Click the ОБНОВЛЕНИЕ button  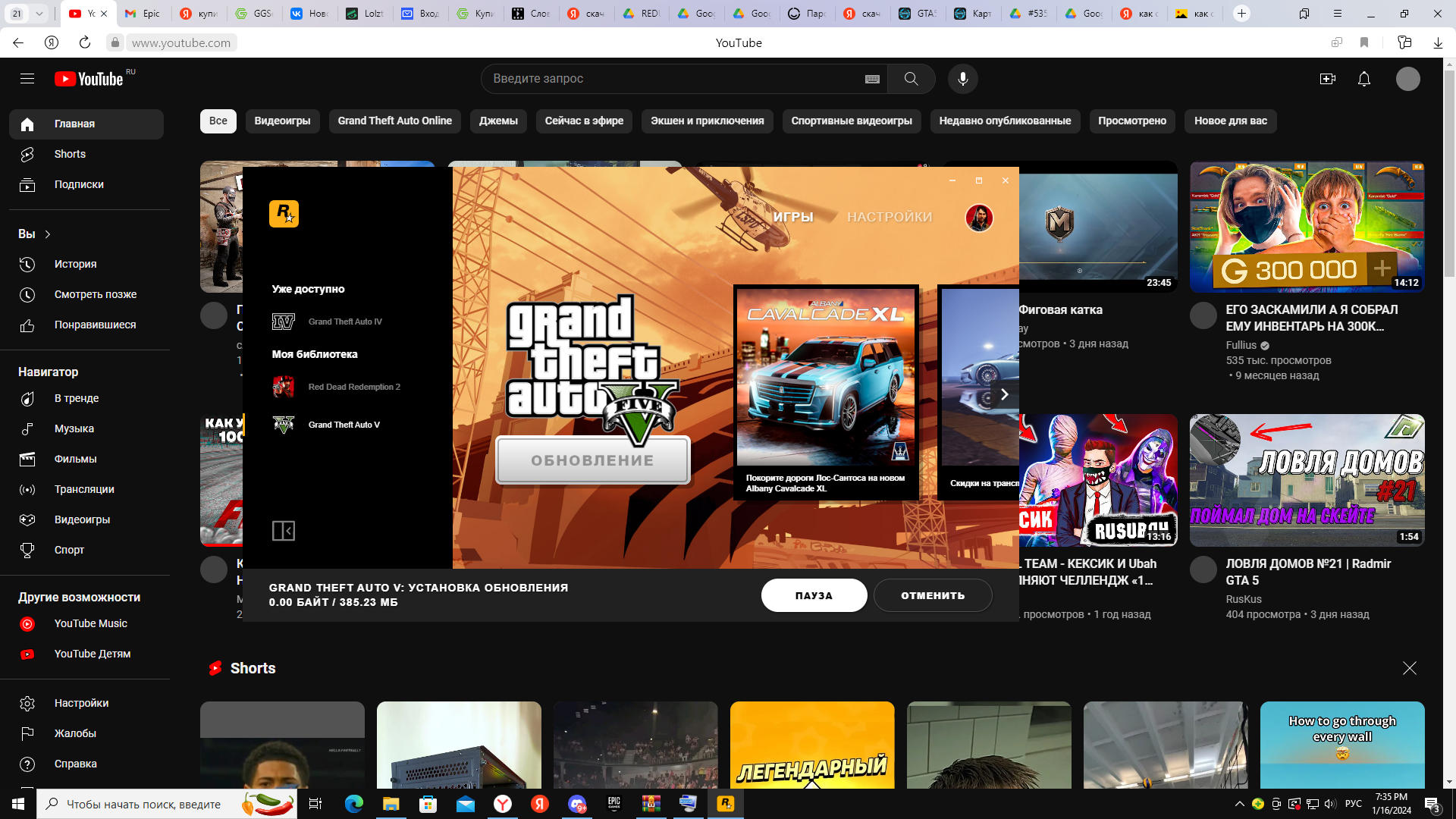tap(592, 460)
